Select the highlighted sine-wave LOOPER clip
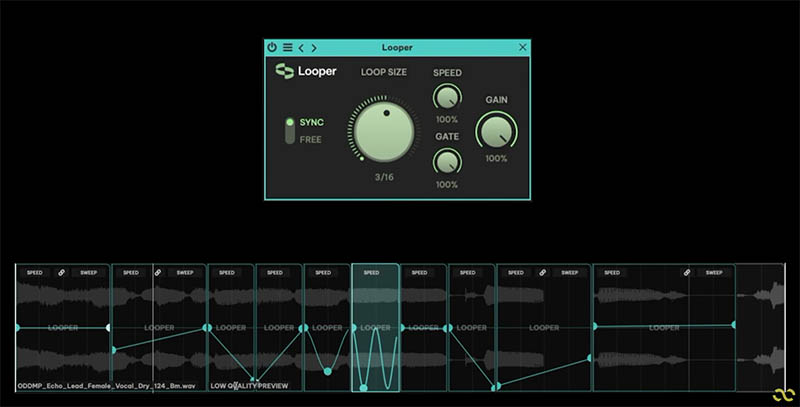Viewport: 800px width, 407px height. pos(376,327)
